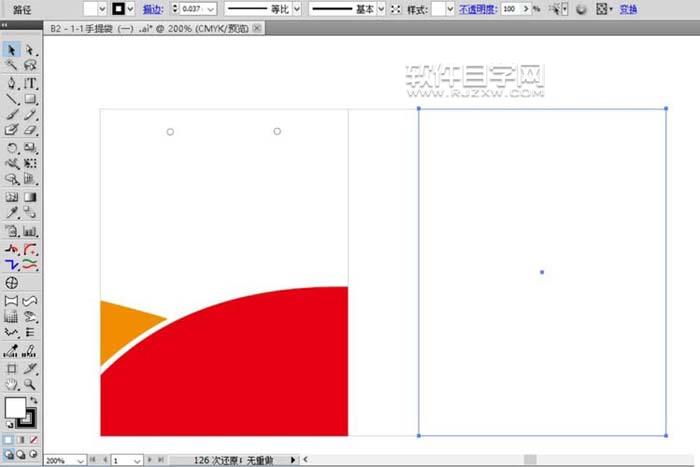Reset to default fill and stroke
This screenshot has height=467, width=700.
9,424
